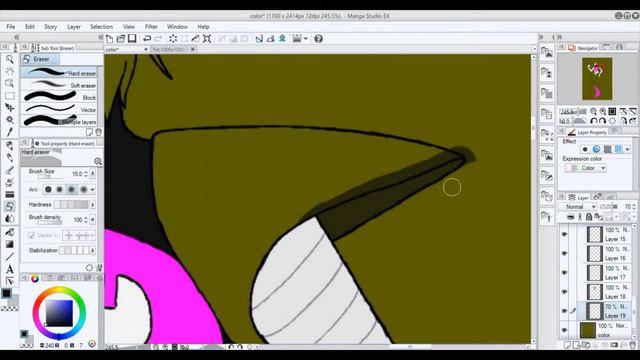Collapse the left palette dock chevrons
Screen dimensions: 640x360
pos(17,37)
